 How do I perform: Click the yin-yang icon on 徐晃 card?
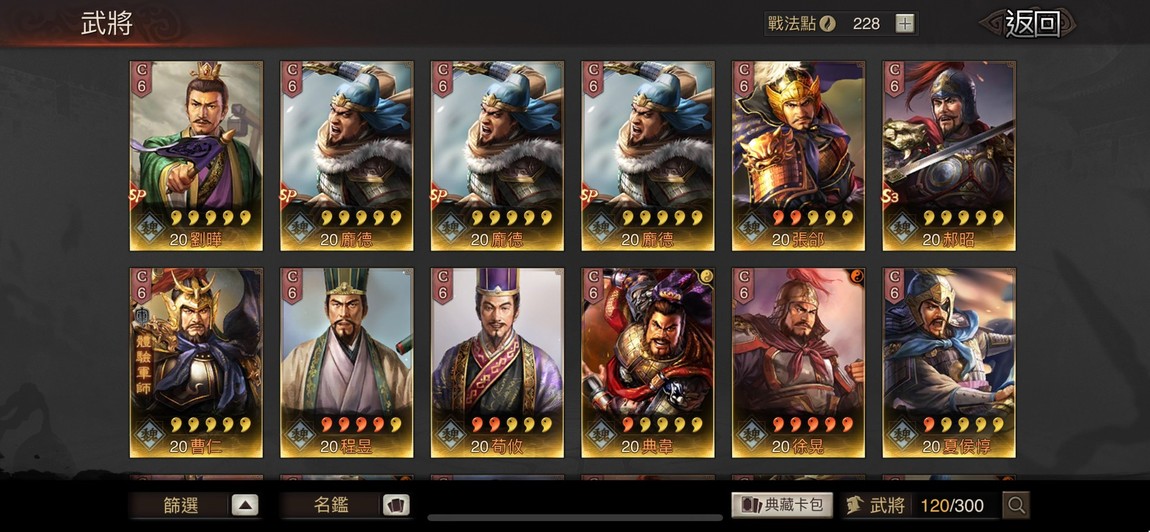point(857,277)
